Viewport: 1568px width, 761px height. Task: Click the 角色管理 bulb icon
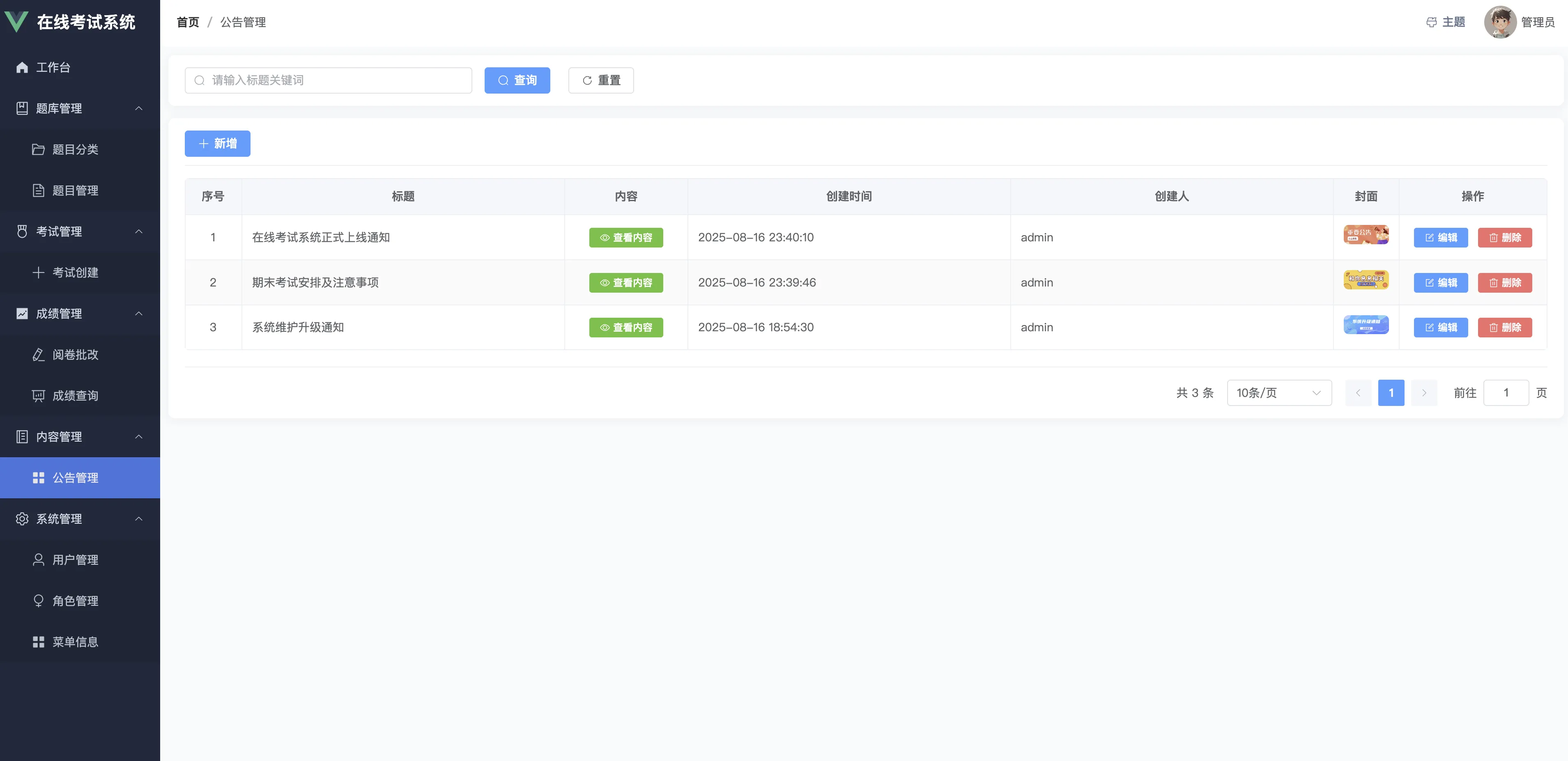click(38, 601)
